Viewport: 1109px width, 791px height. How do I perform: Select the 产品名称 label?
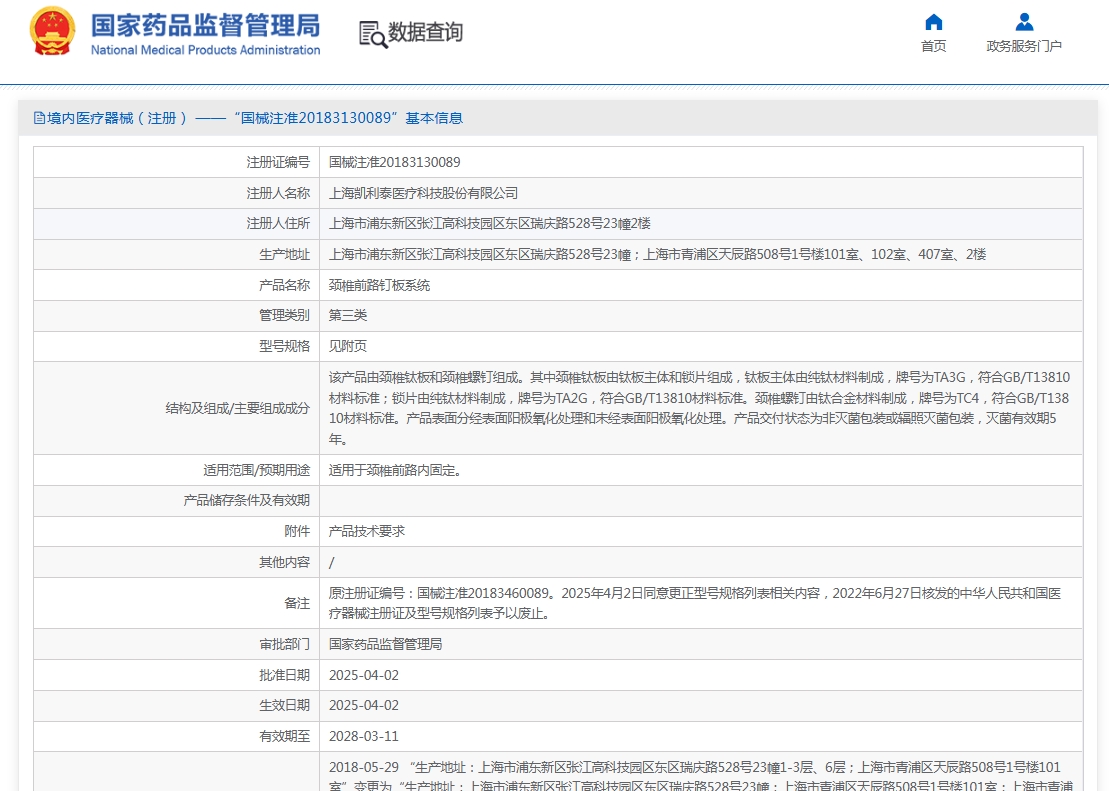[284, 285]
